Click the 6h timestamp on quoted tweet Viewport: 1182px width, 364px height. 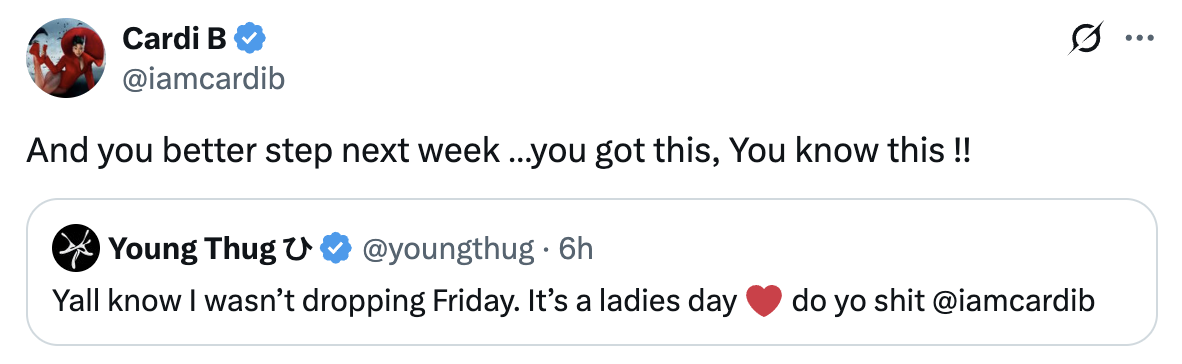pyautogui.click(x=576, y=248)
